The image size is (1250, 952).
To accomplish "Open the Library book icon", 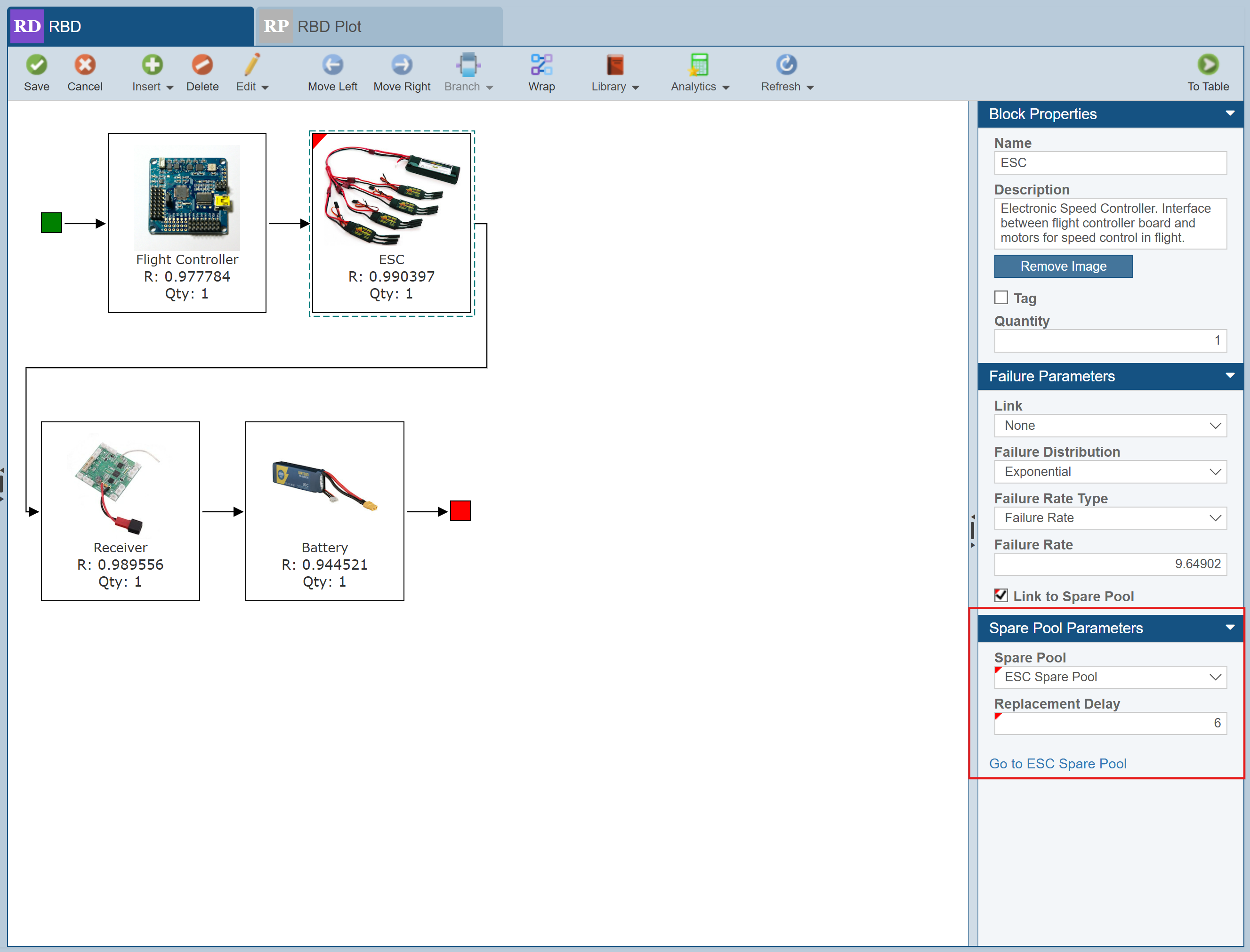I will point(615,65).
